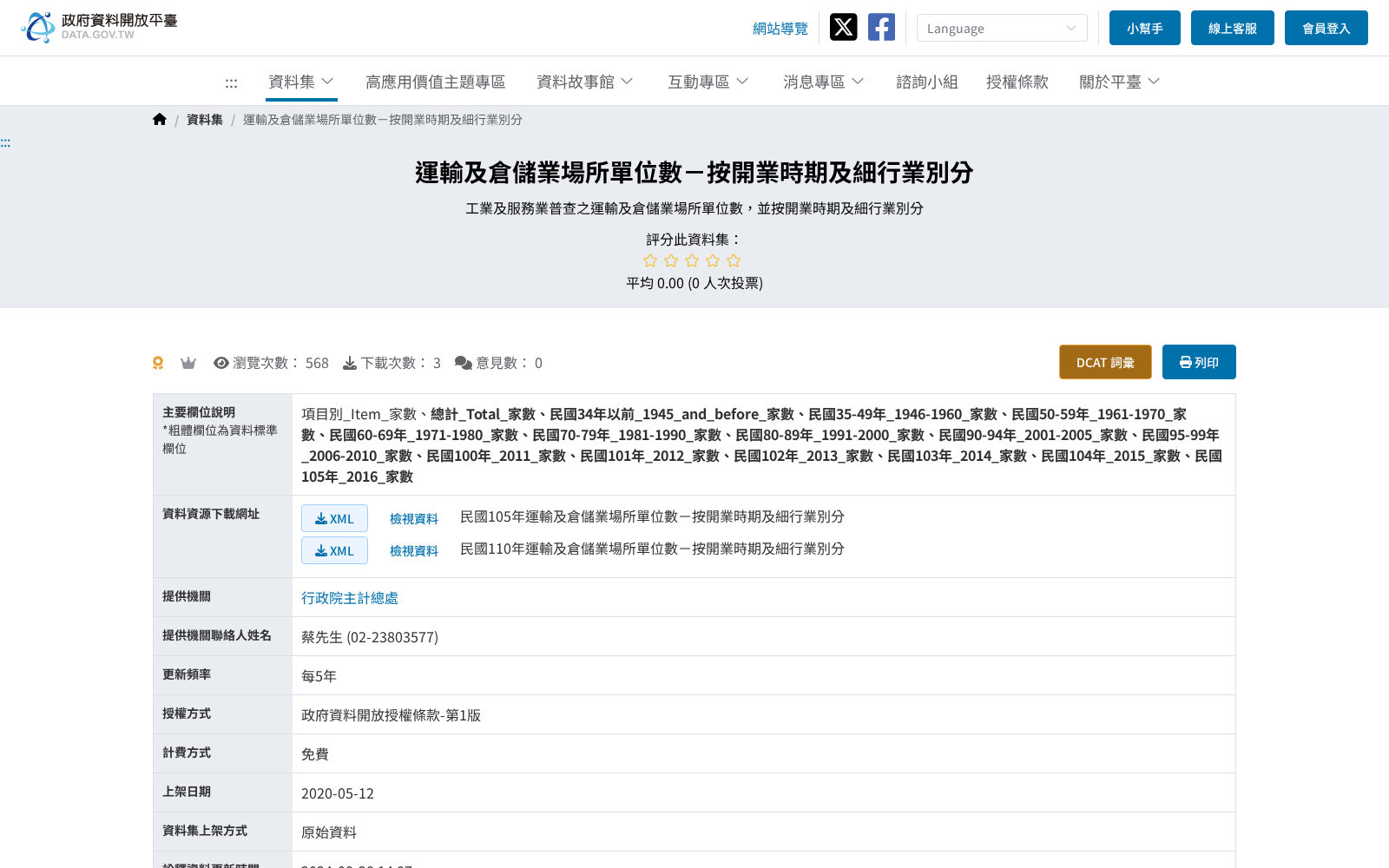Open 檢視資料 for 民國110年 dataset

(414, 551)
